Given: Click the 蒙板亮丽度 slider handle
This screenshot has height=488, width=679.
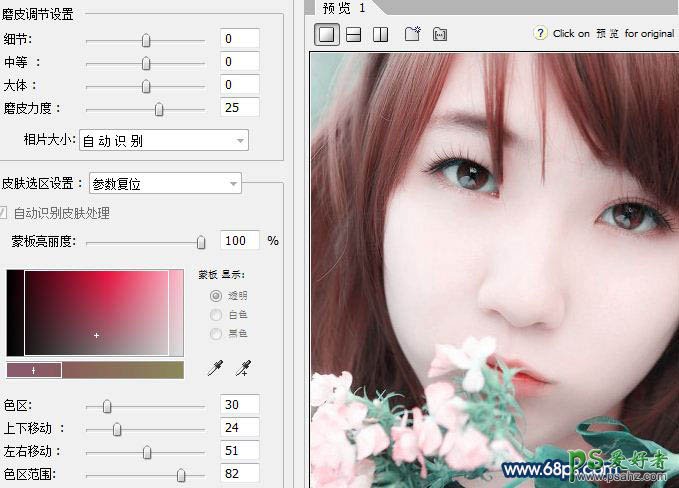Looking at the screenshot, I should click(x=201, y=242).
